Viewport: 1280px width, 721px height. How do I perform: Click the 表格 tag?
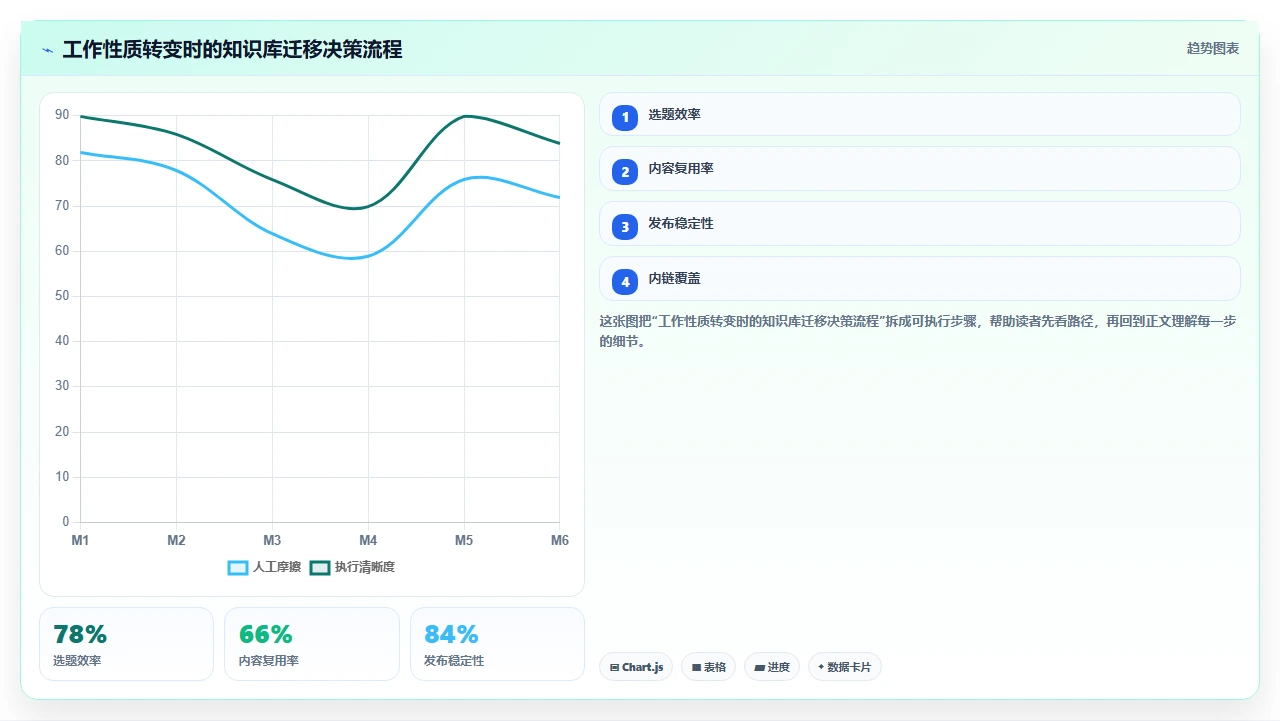pyautogui.click(x=709, y=667)
